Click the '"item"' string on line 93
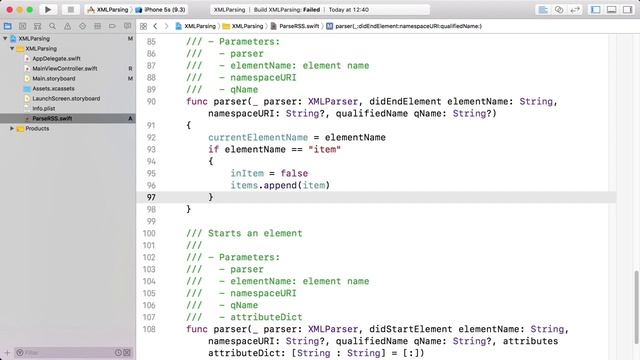The image size is (640, 360). point(324,149)
